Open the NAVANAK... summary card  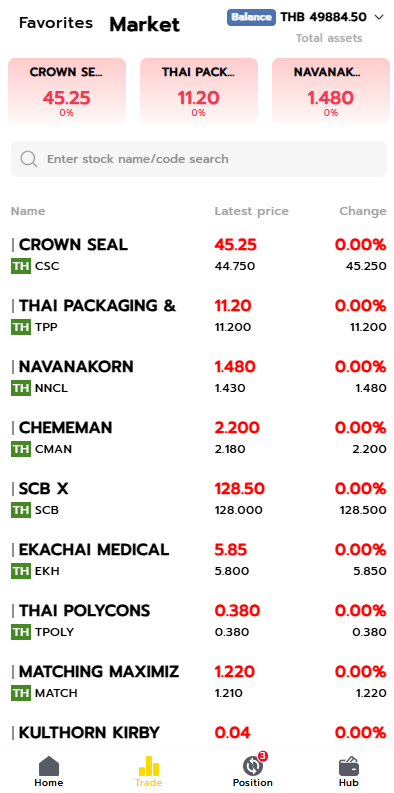(331, 91)
